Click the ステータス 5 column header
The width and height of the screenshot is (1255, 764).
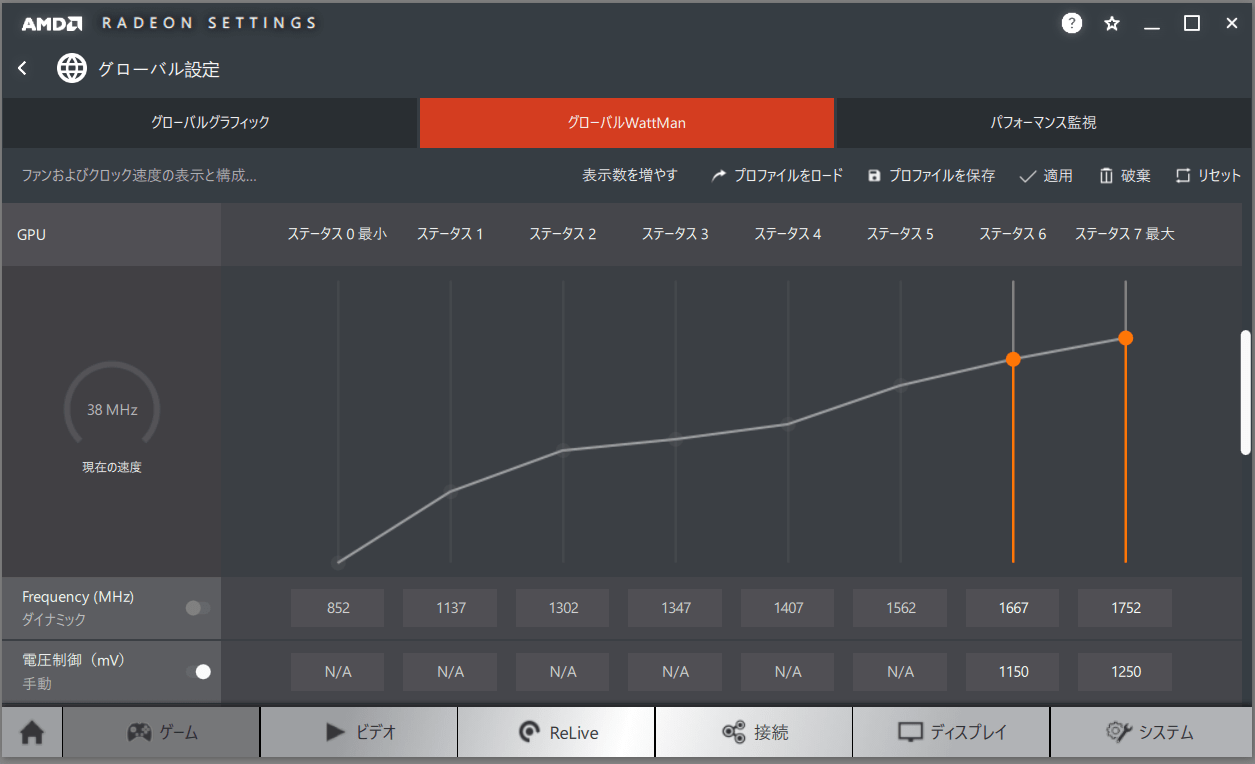tap(901, 234)
